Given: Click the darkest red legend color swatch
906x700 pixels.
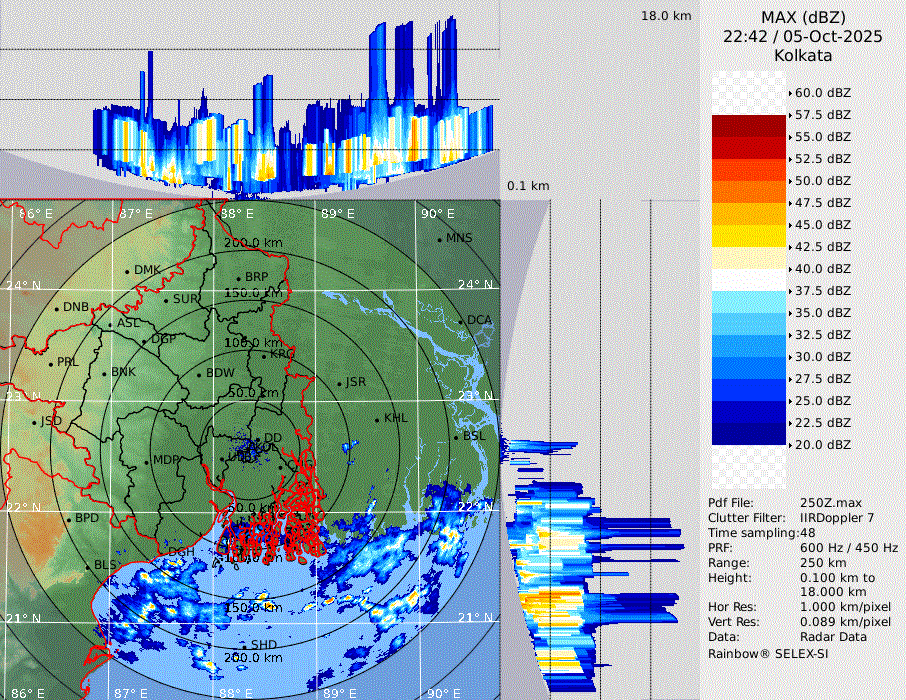Looking at the screenshot, I should pos(749,126).
